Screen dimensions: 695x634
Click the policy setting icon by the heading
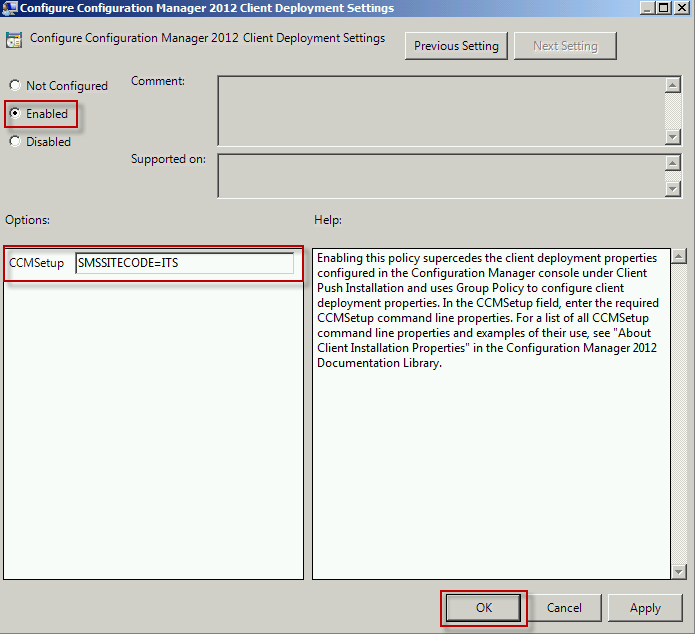pos(14,40)
